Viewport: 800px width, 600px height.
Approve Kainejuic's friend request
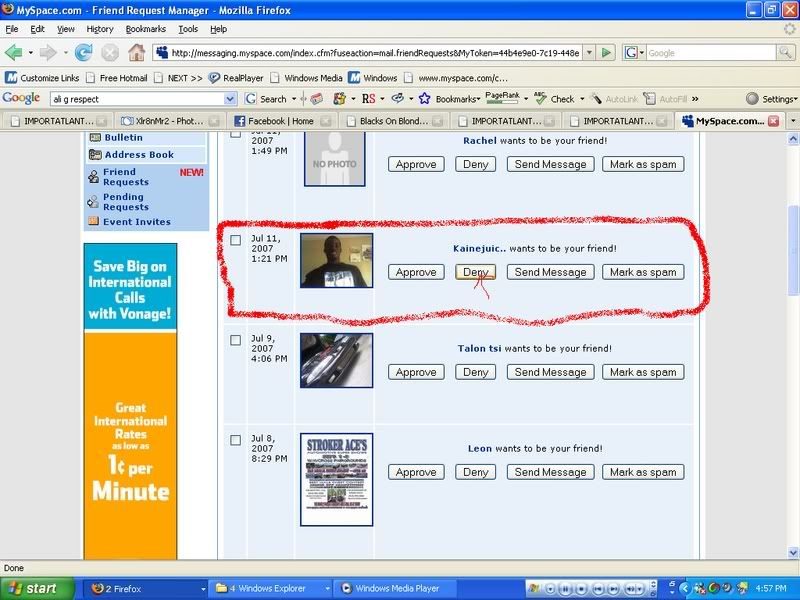(x=416, y=272)
